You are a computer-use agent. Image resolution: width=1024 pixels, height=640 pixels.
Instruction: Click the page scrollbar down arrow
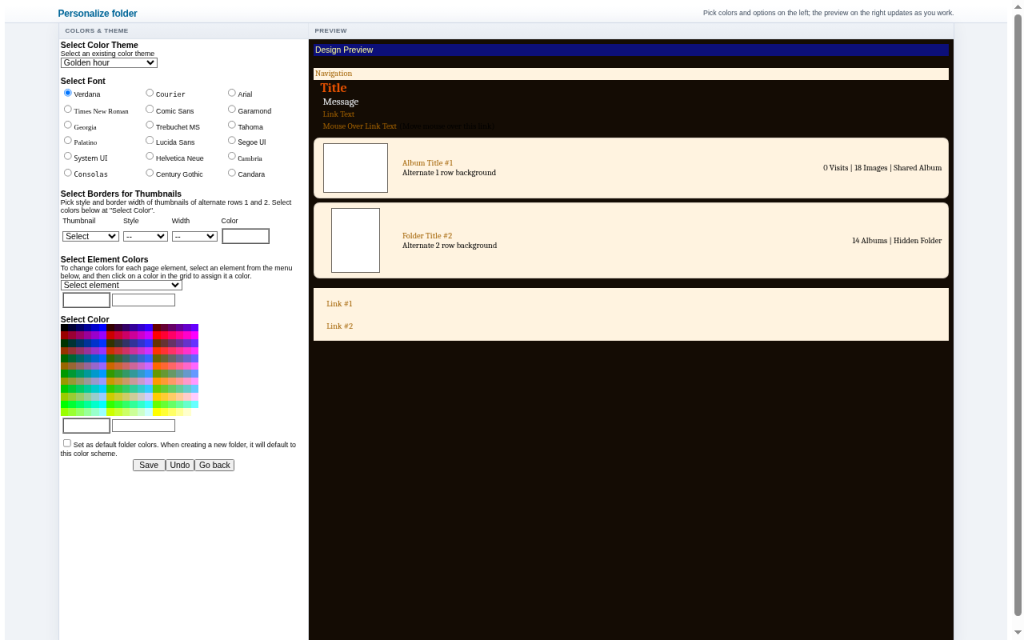(1017, 632)
